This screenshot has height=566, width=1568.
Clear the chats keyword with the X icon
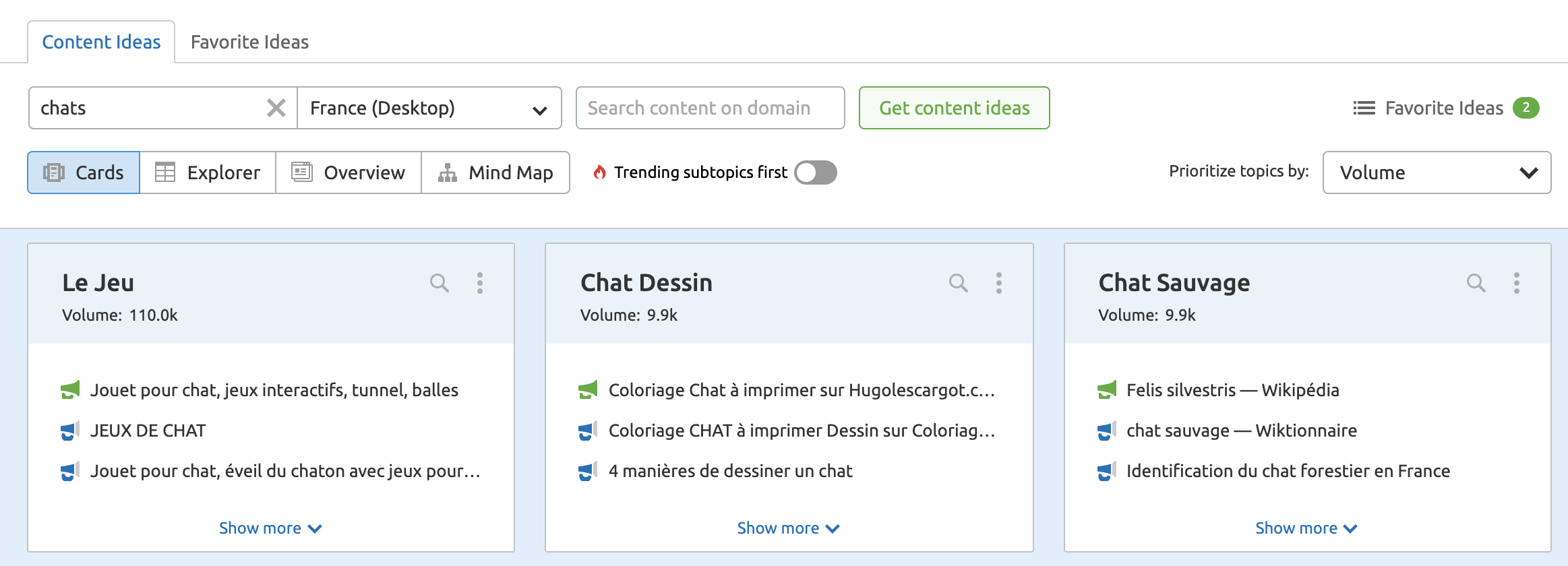276,108
